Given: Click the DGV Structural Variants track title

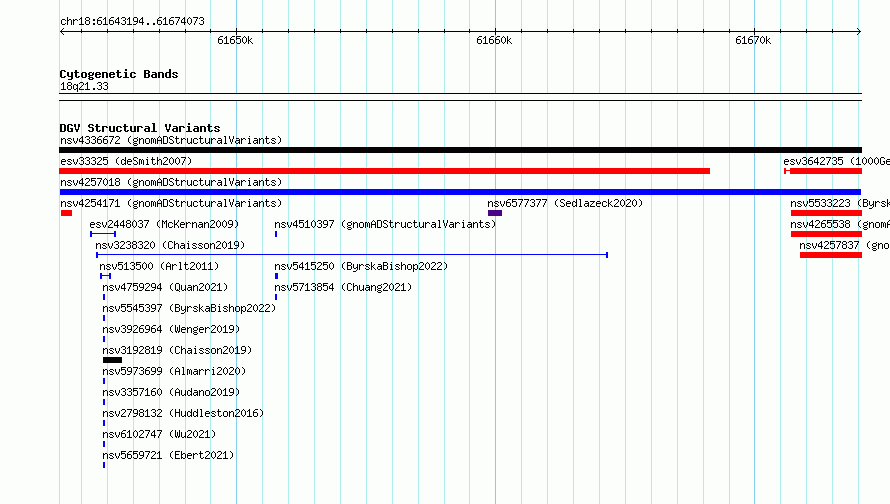Looking at the screenshot, I should (x=140, y=128).
